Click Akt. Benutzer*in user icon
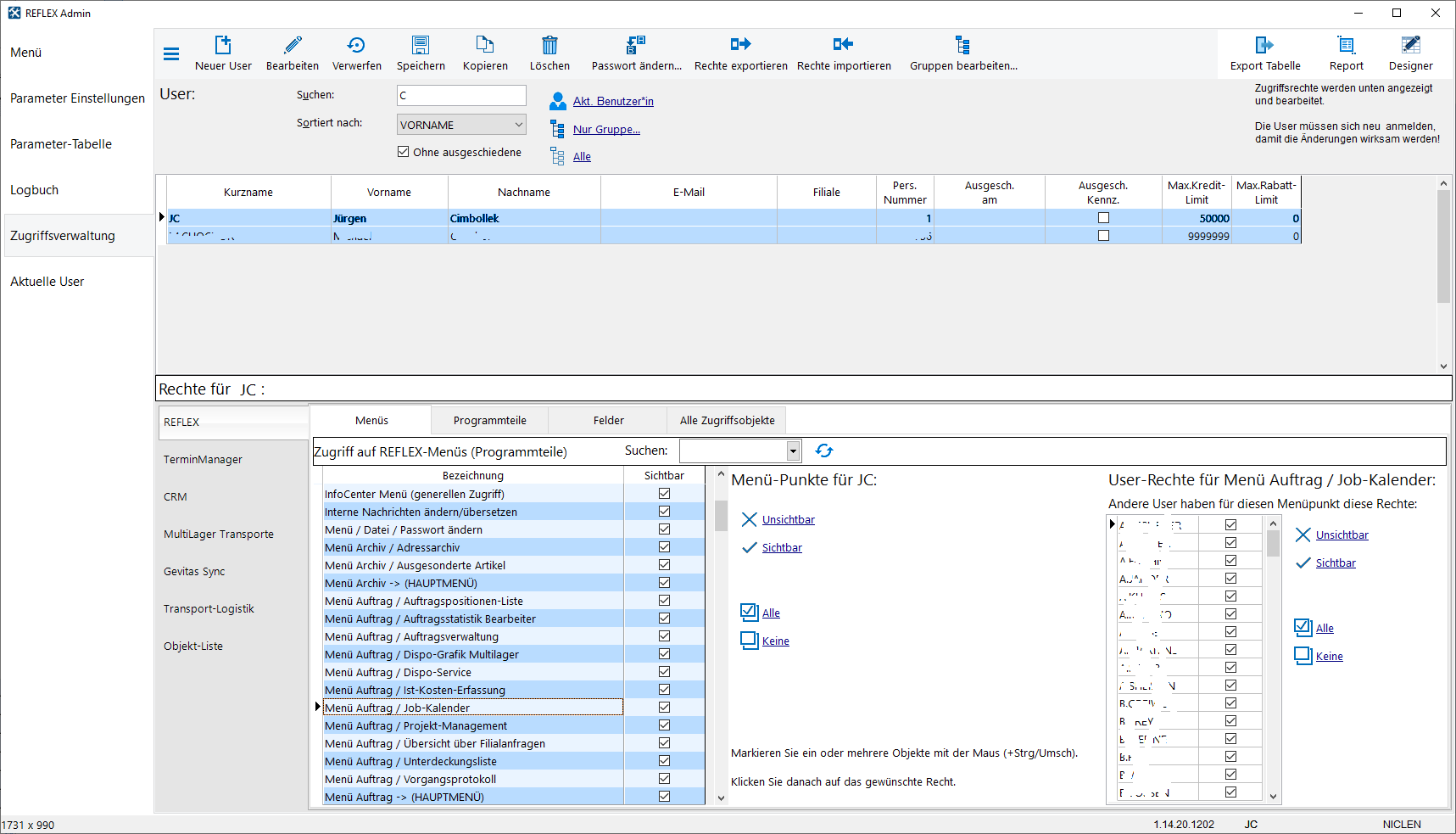The width and height of the screenshot is (1456, 834). click(557, 101)
